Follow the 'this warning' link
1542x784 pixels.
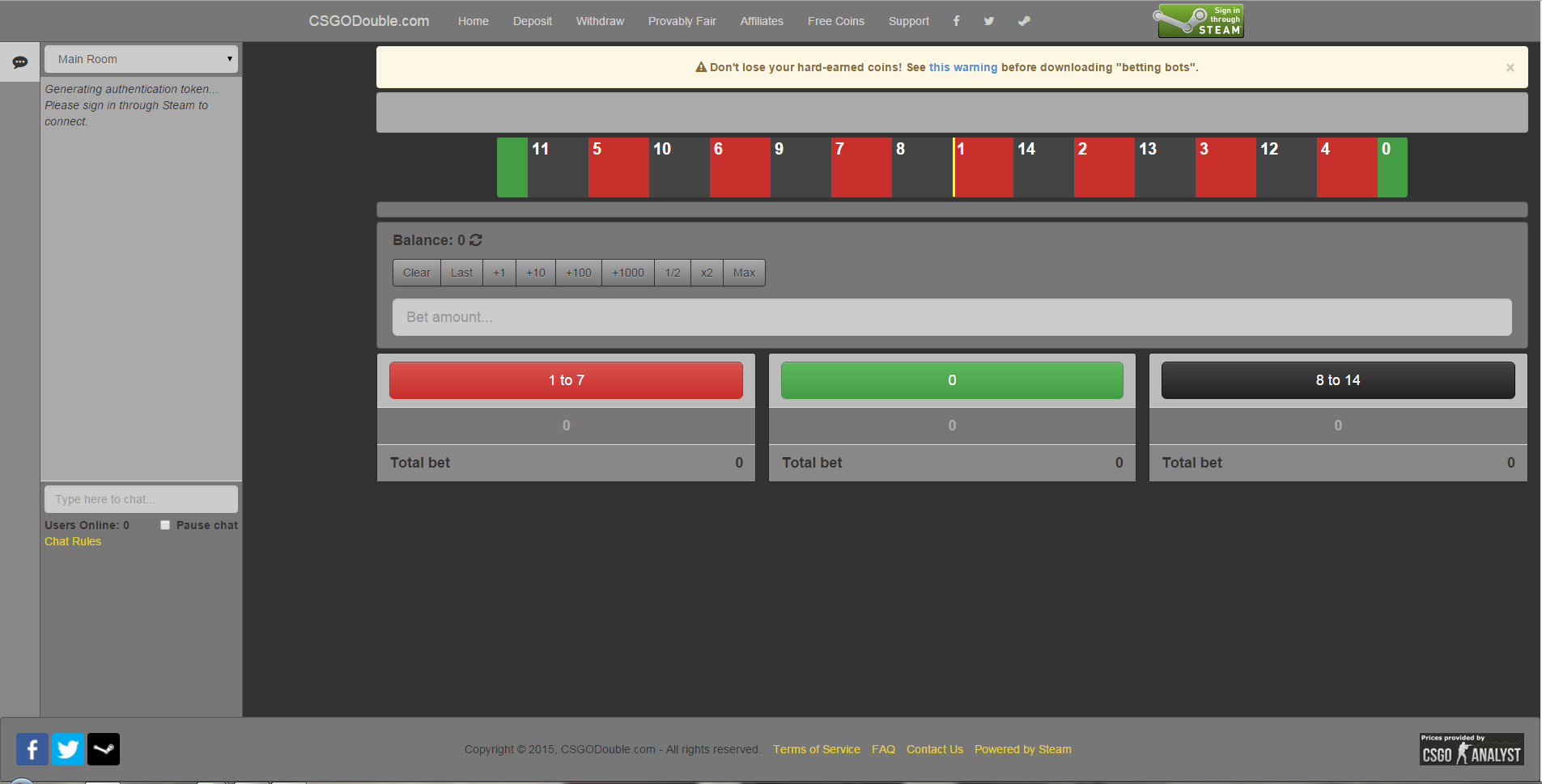tap(962, 67)
